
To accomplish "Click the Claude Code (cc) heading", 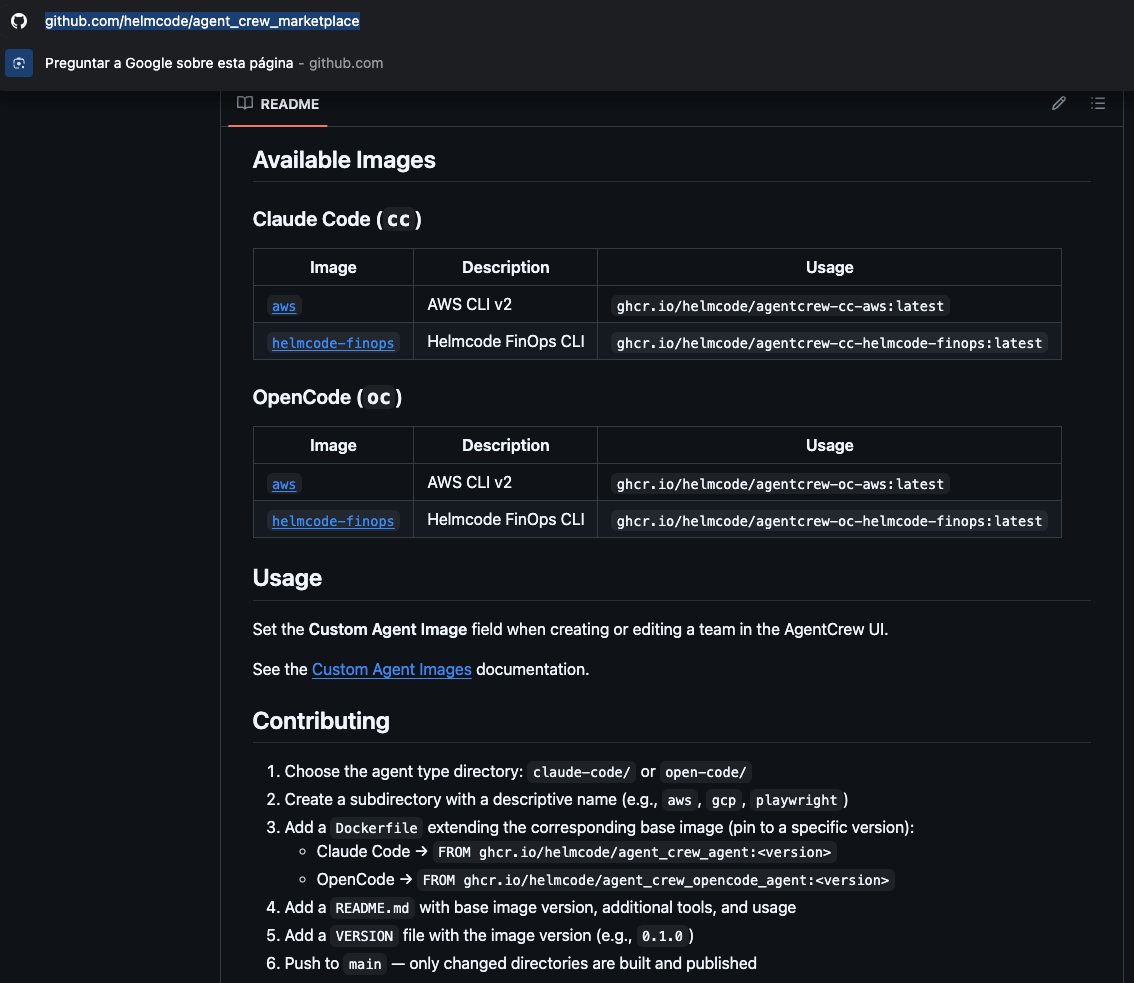I will point(337,219).
